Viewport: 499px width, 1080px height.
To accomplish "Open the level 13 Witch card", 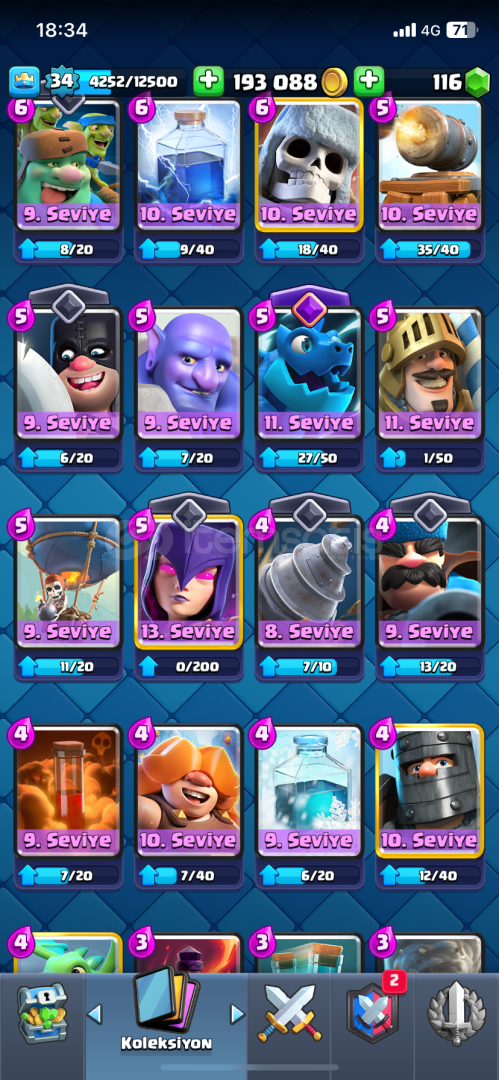I will pyautogui.click(x=189, y=582).
